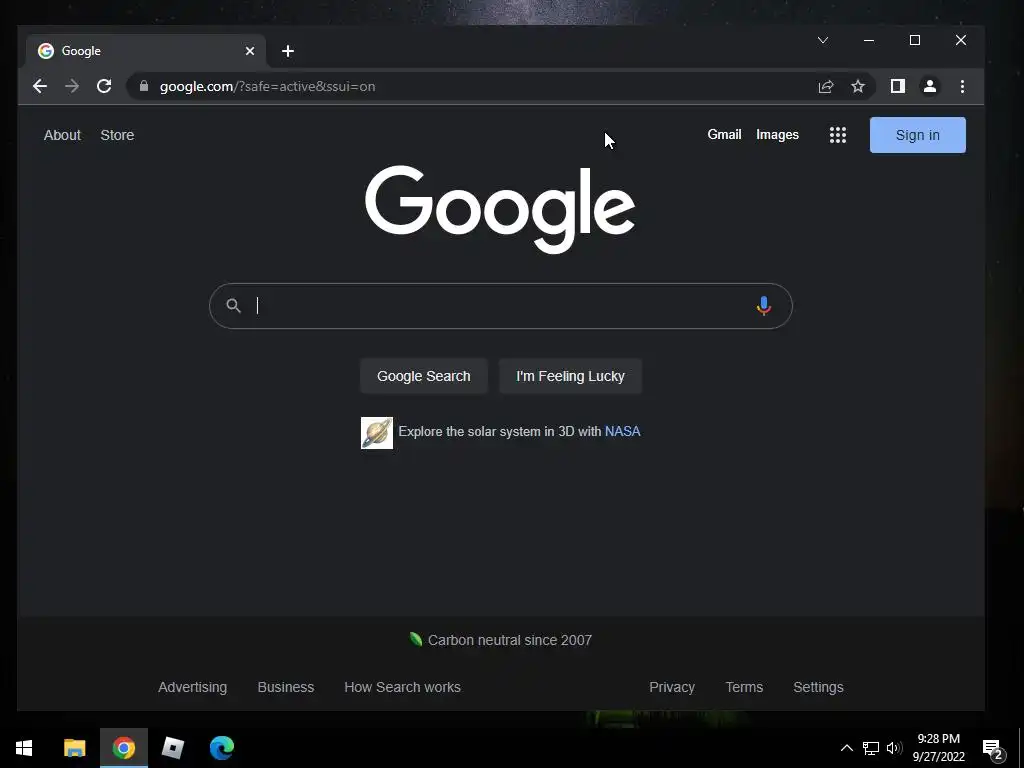Click the magnifier icon in search box

click(233, 305)
